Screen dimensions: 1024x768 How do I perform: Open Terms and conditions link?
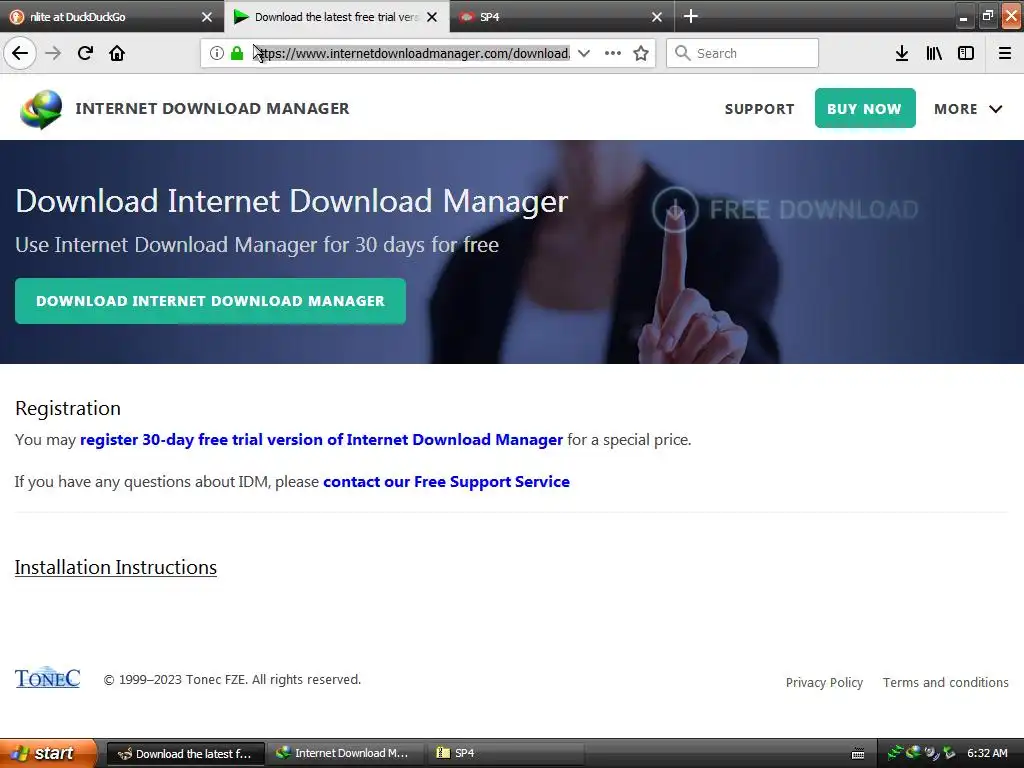tap(946, 682)
